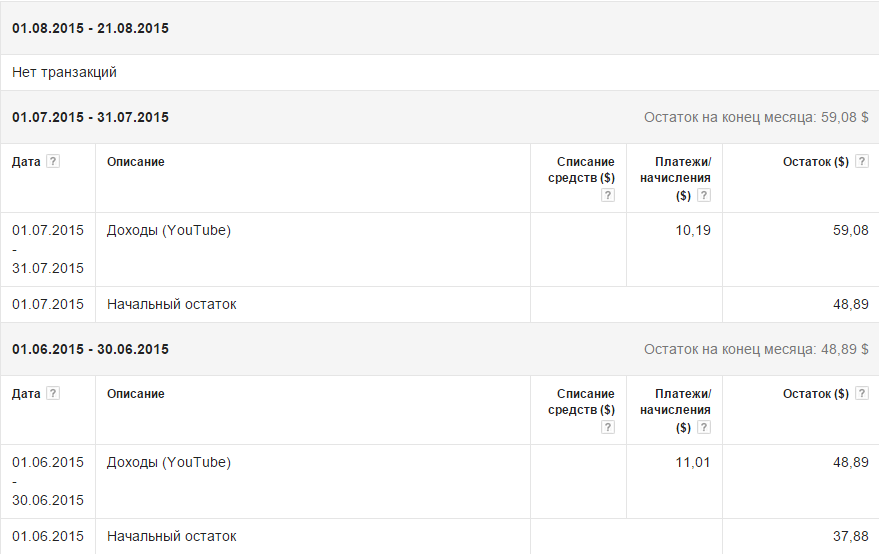Image resolution: width=879 pixels, height=554 pixels.
Task: Click the 01.07.2015 - 31.07.2015 period header
Action: tap(90, 117)
